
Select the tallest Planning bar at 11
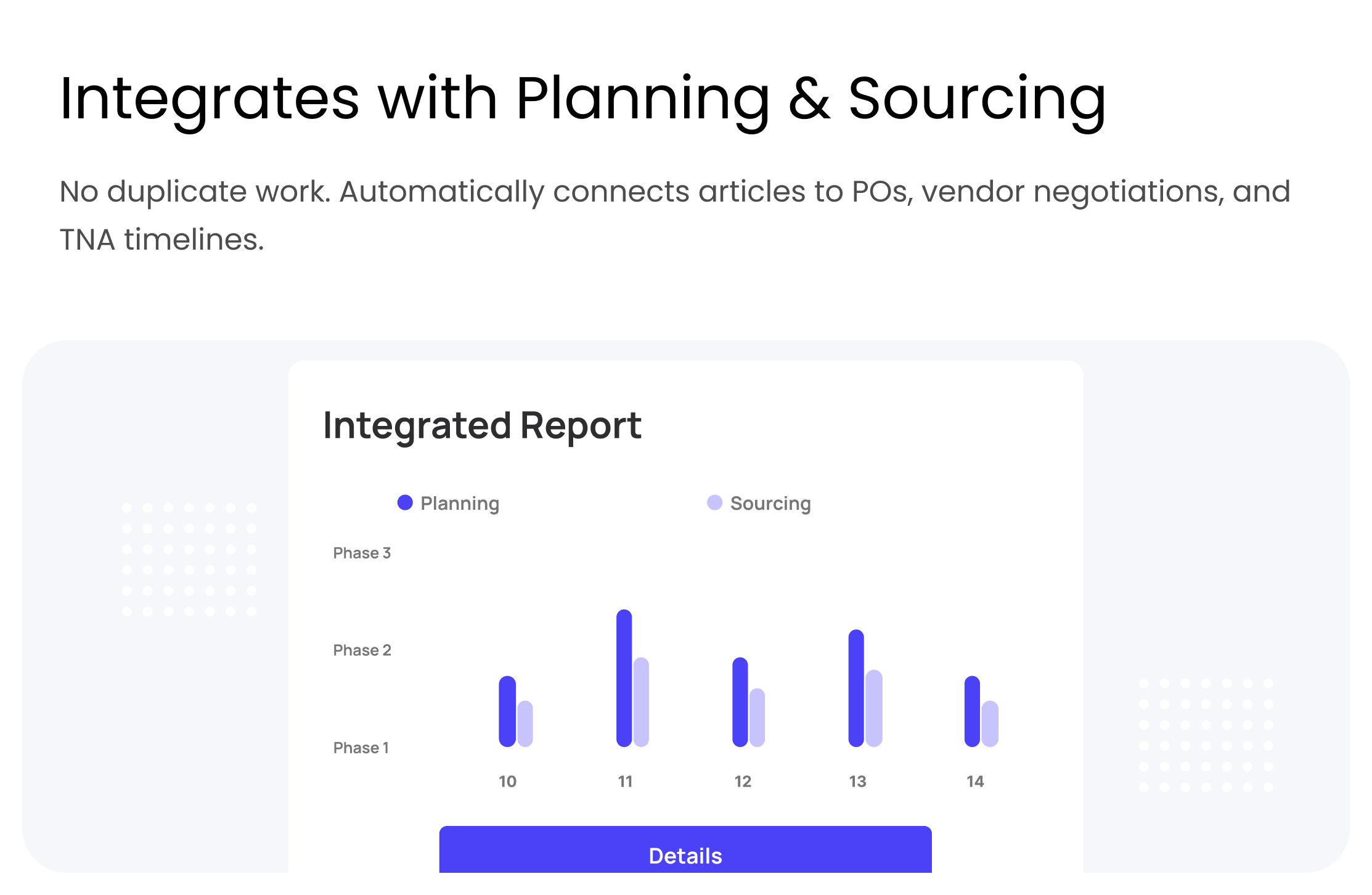[x=624, y=678]
